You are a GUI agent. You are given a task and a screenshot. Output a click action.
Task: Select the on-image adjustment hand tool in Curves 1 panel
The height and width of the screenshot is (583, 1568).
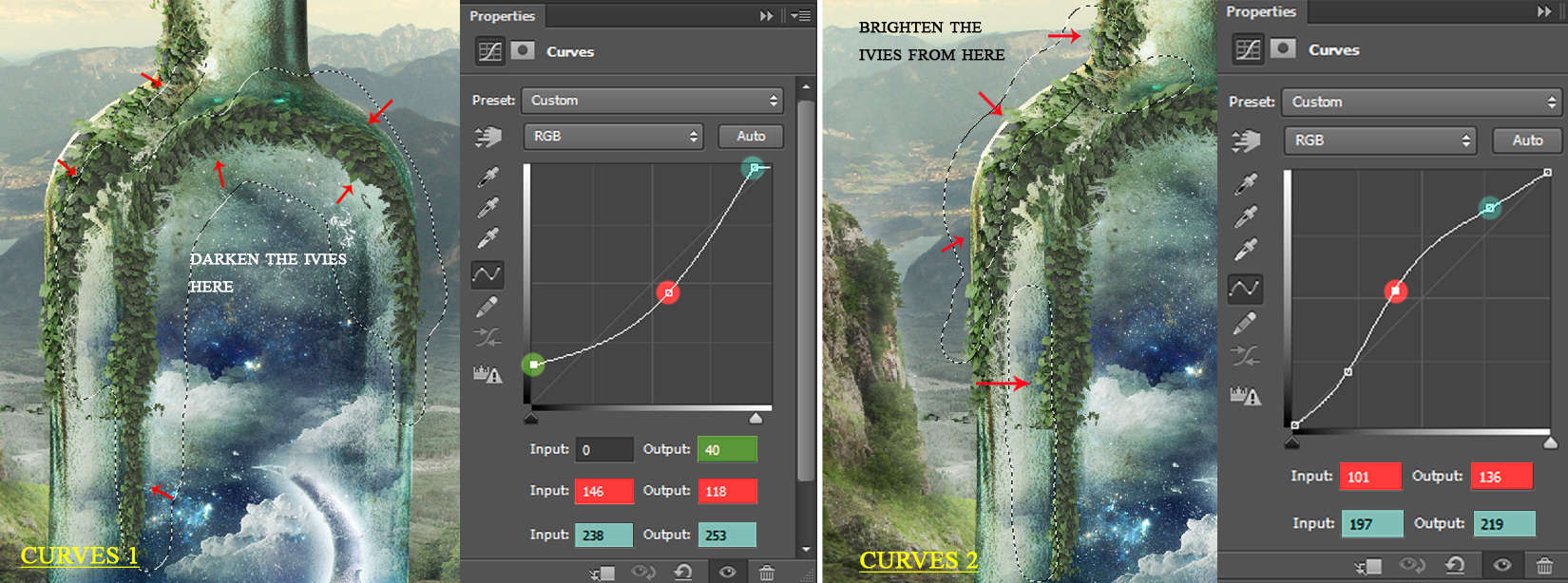coord(488,138)
